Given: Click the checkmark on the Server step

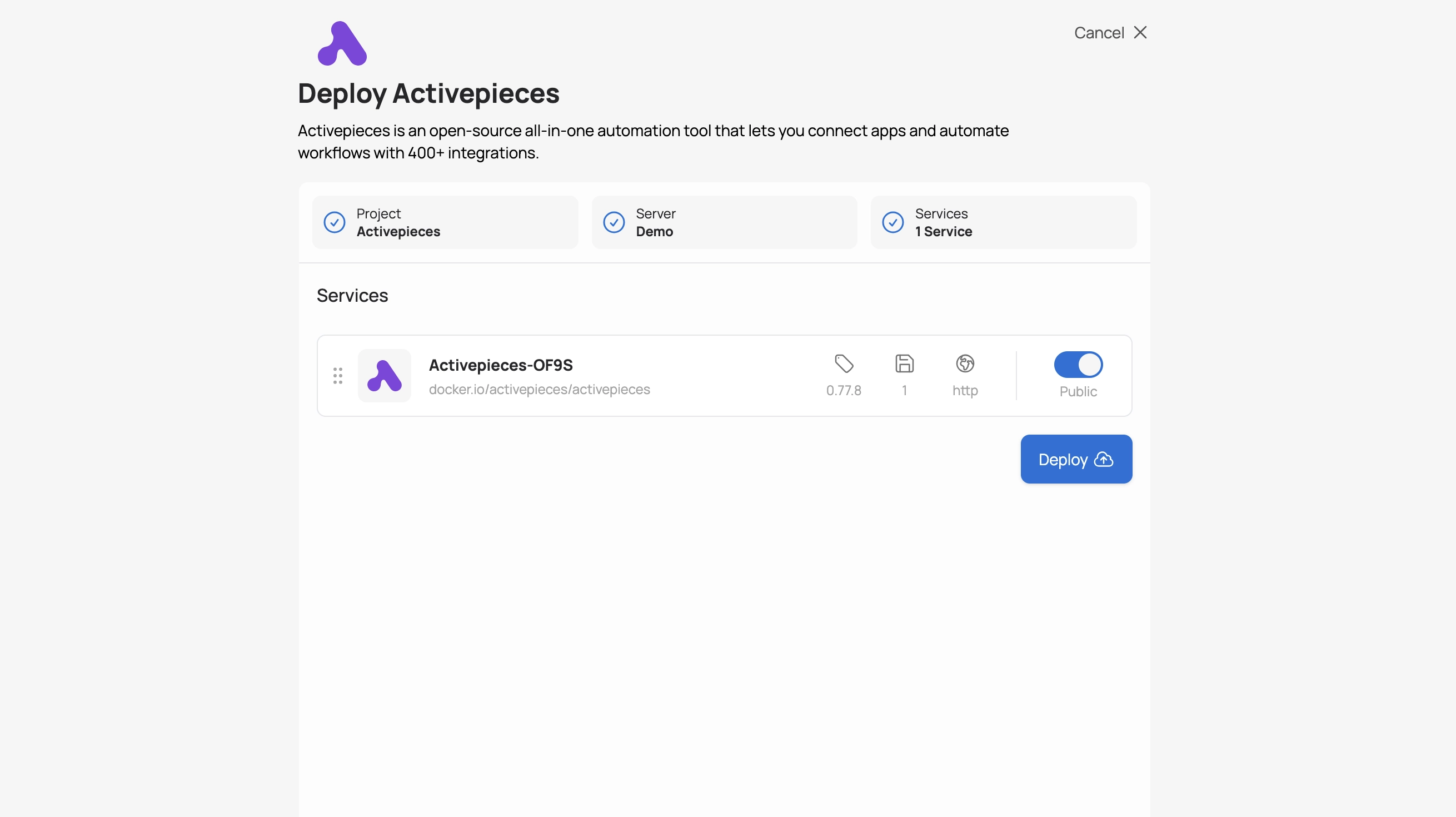Looking at the screenshot, I should click(615, 222).
